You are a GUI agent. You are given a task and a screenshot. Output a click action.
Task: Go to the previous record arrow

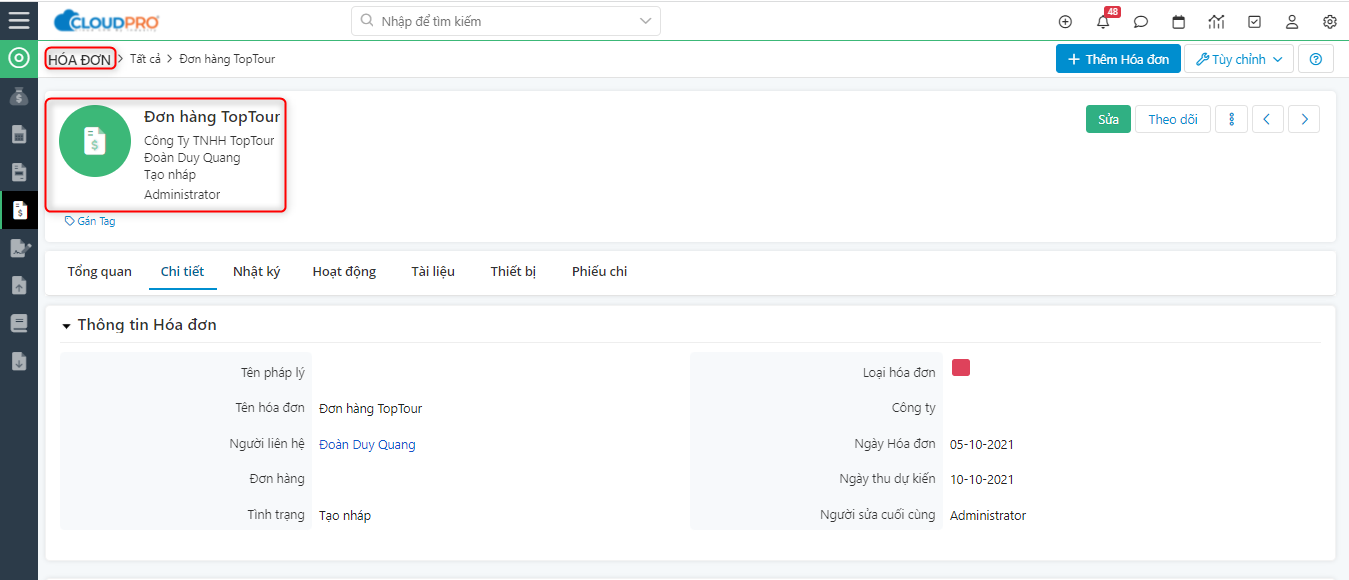point(1267,119)
